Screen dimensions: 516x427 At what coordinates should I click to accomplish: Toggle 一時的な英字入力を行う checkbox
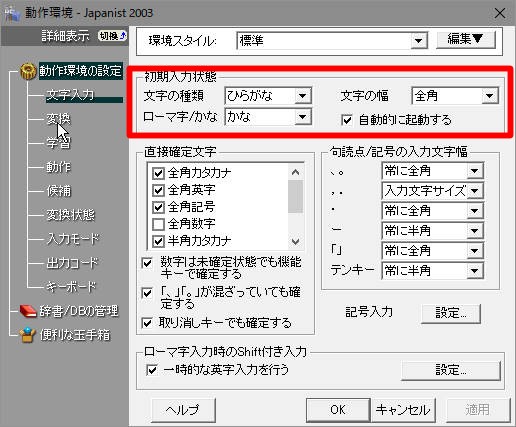click(x=152, y=370)
